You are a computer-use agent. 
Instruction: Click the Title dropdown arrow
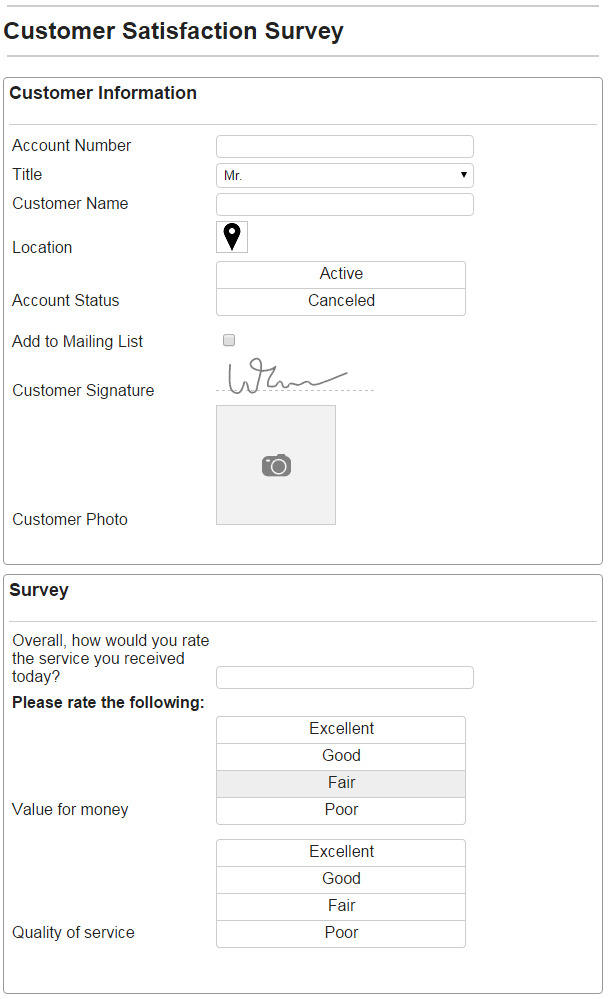464,175
